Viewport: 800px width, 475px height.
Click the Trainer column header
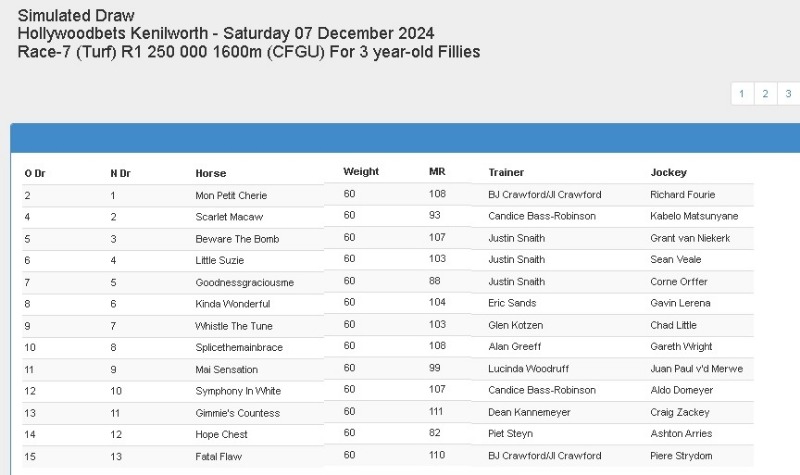[x=506, y=172]
